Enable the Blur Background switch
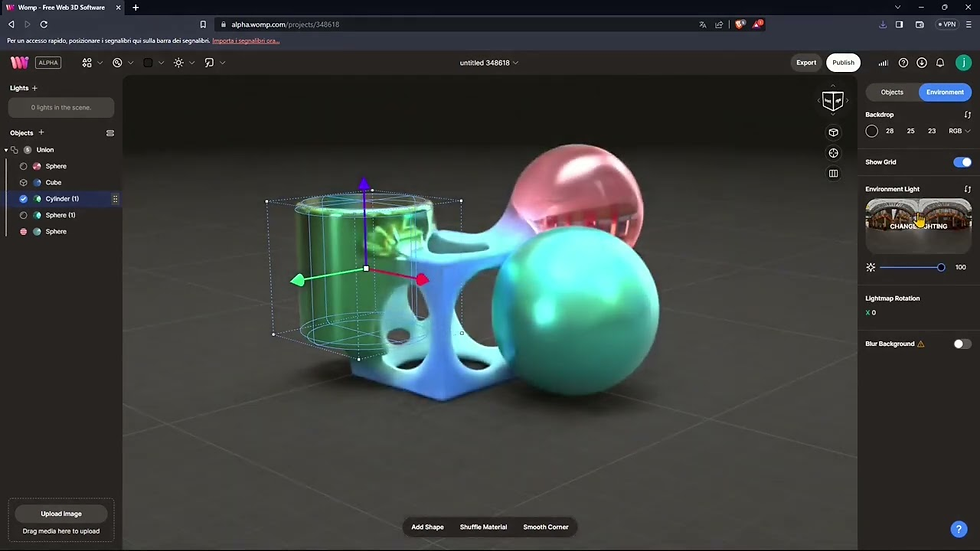980x551 pixels. click(x=962, y=344)
